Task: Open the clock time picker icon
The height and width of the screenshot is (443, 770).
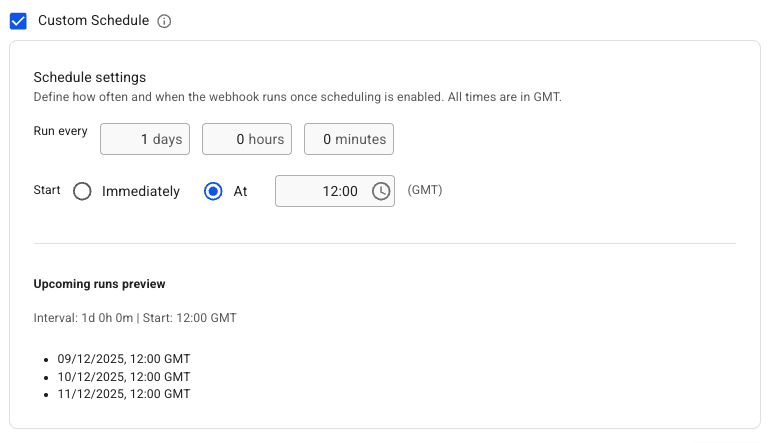Action: tap(381, 191)
